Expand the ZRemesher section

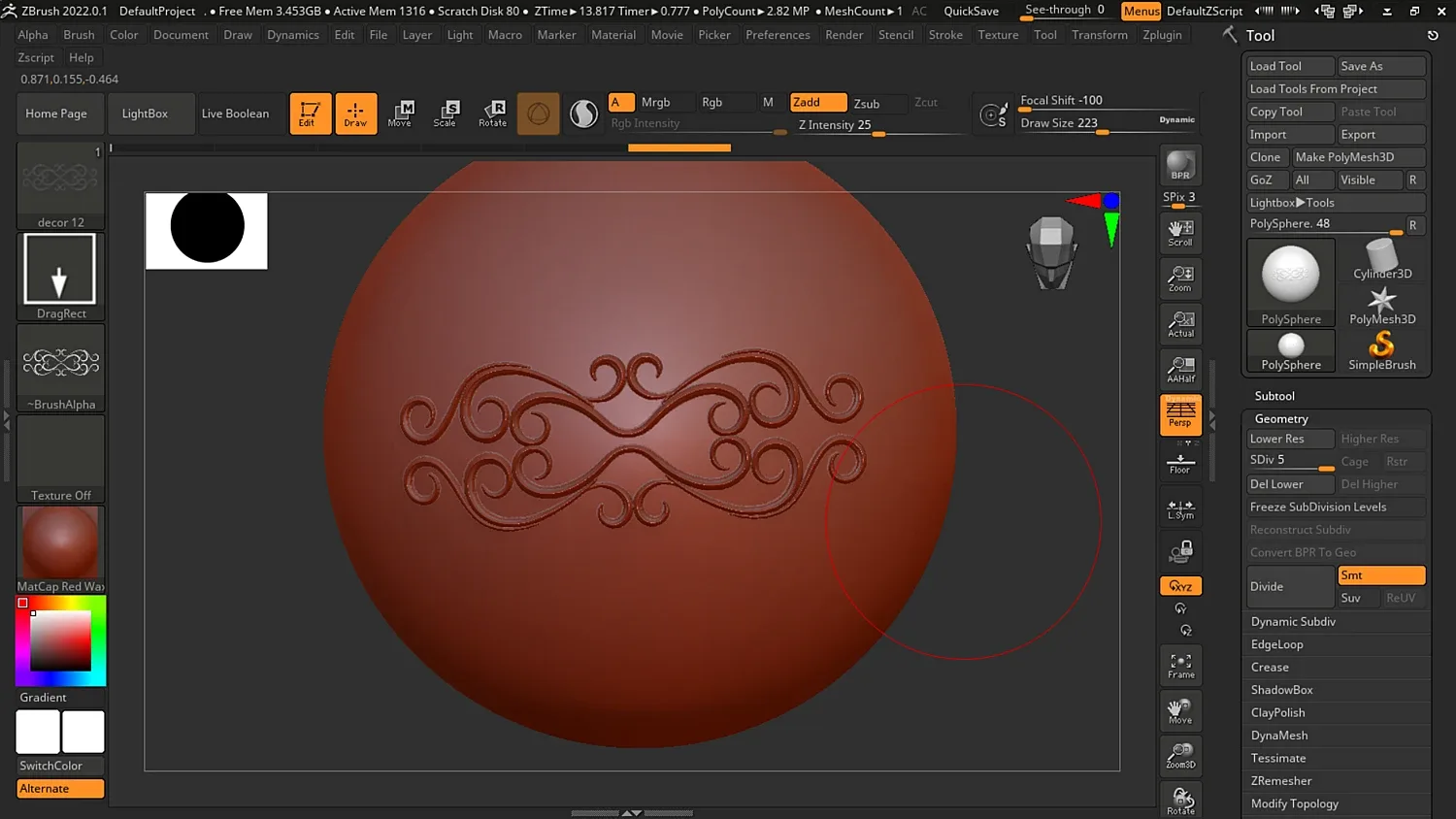(x=1281, y=781)
